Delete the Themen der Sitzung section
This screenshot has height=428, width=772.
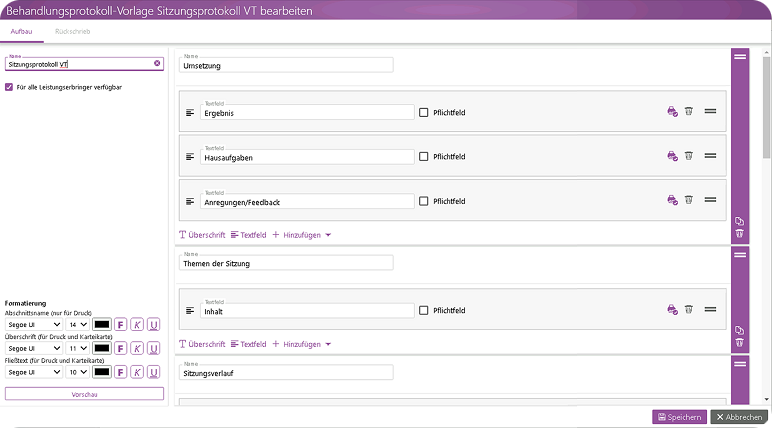[x=739, y=343]
